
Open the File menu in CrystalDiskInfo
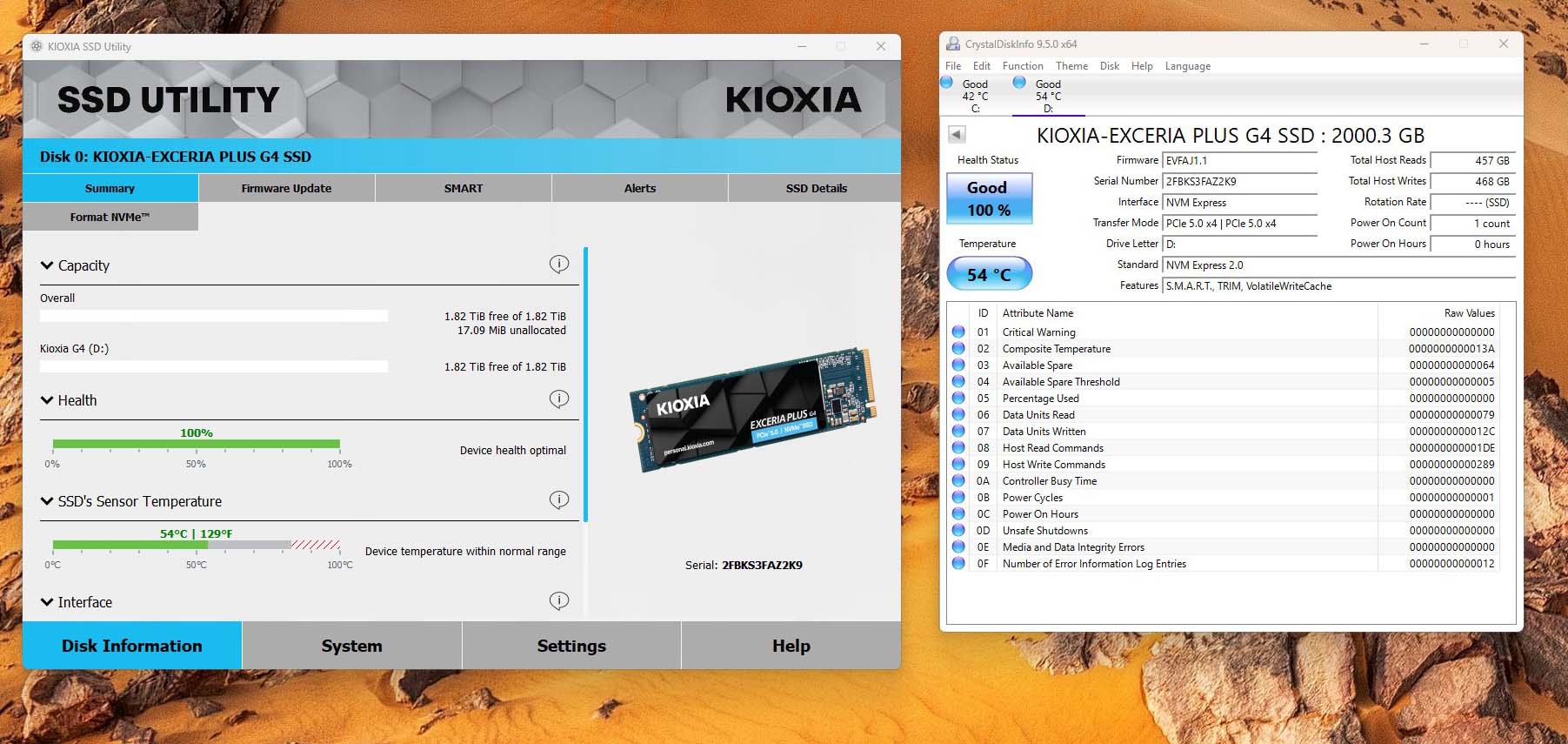coord(953,66)
